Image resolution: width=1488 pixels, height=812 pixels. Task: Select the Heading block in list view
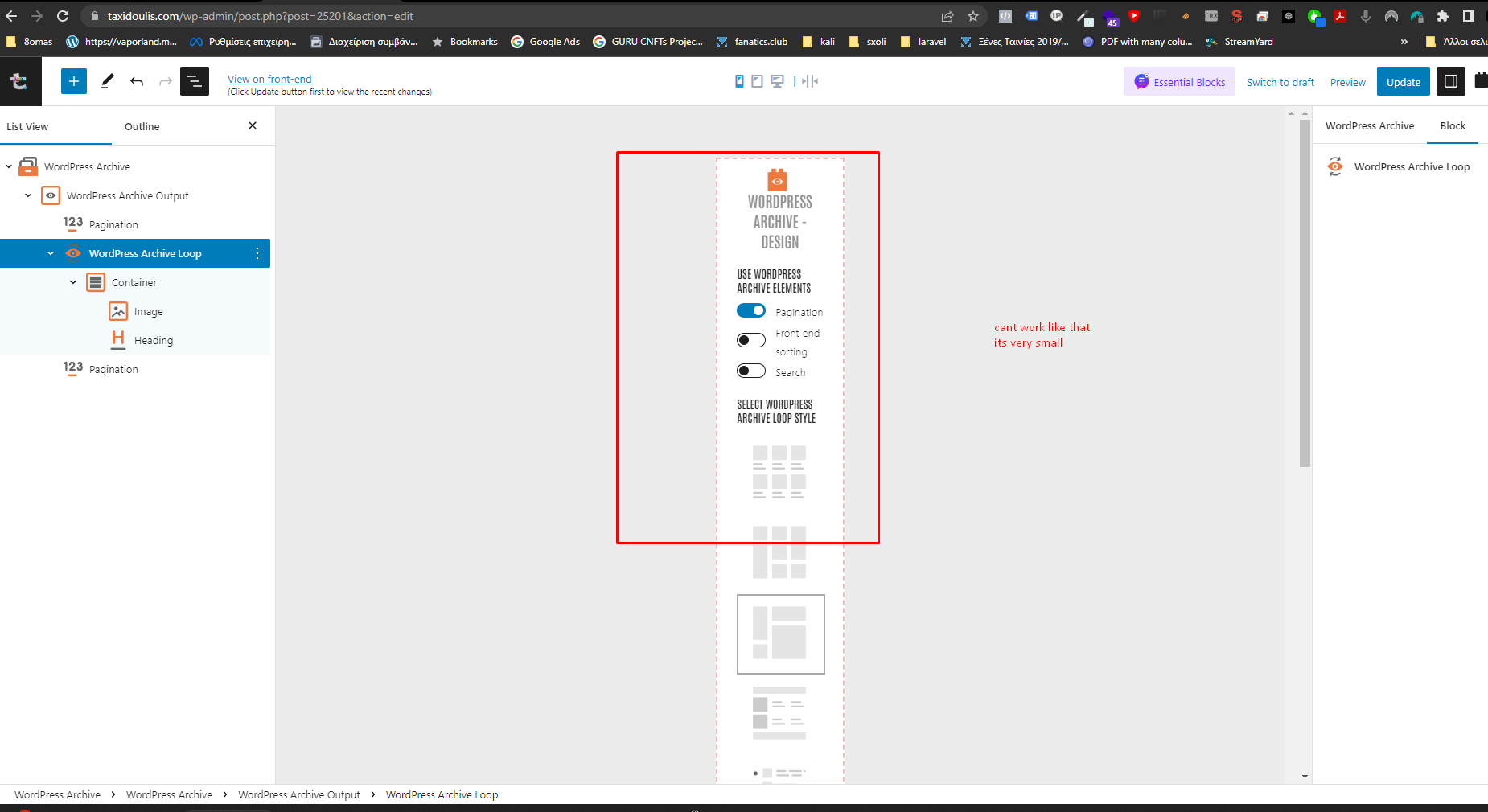point(154,340)
